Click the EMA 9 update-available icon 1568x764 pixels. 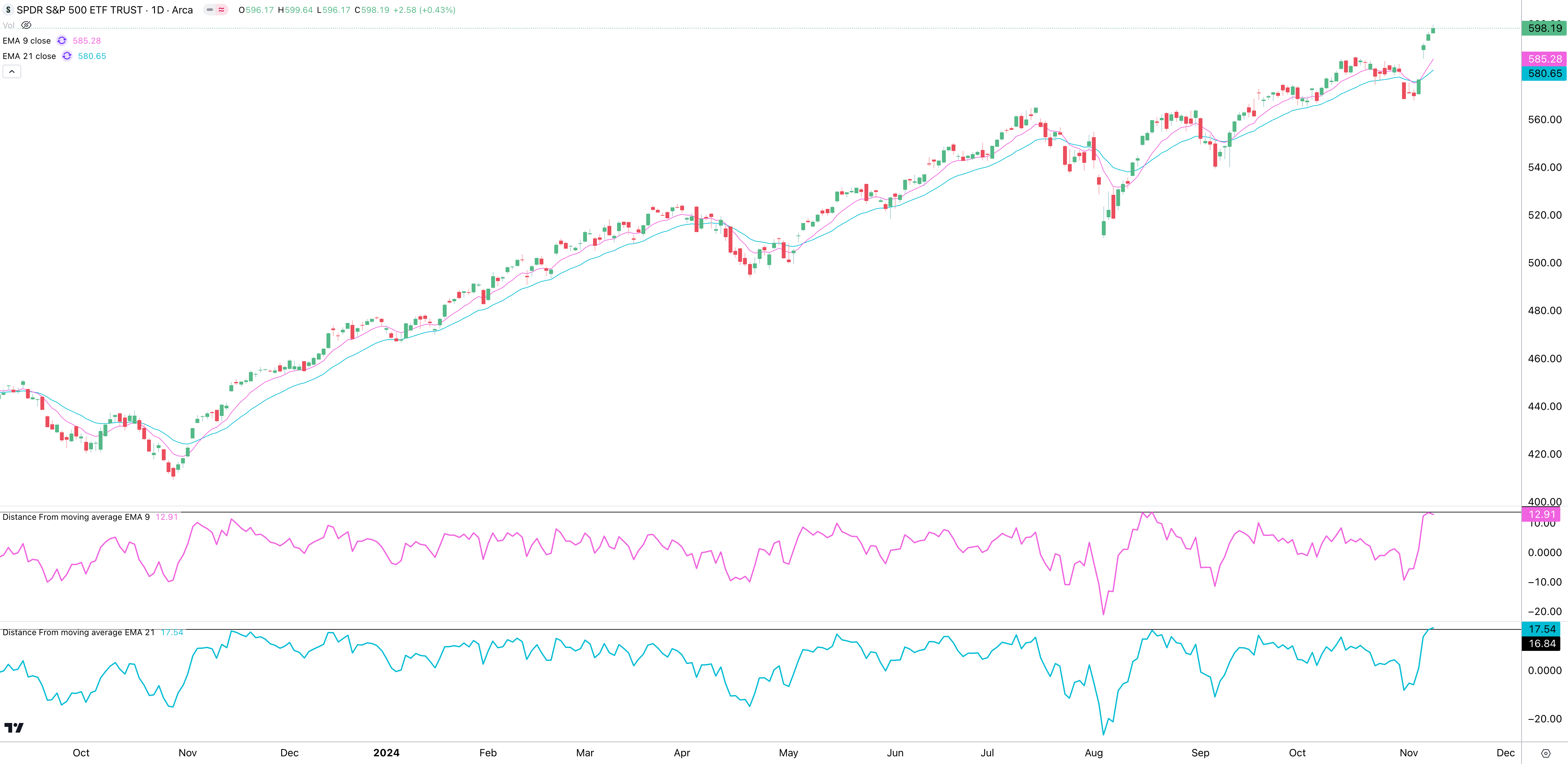(x=62, y=40)
